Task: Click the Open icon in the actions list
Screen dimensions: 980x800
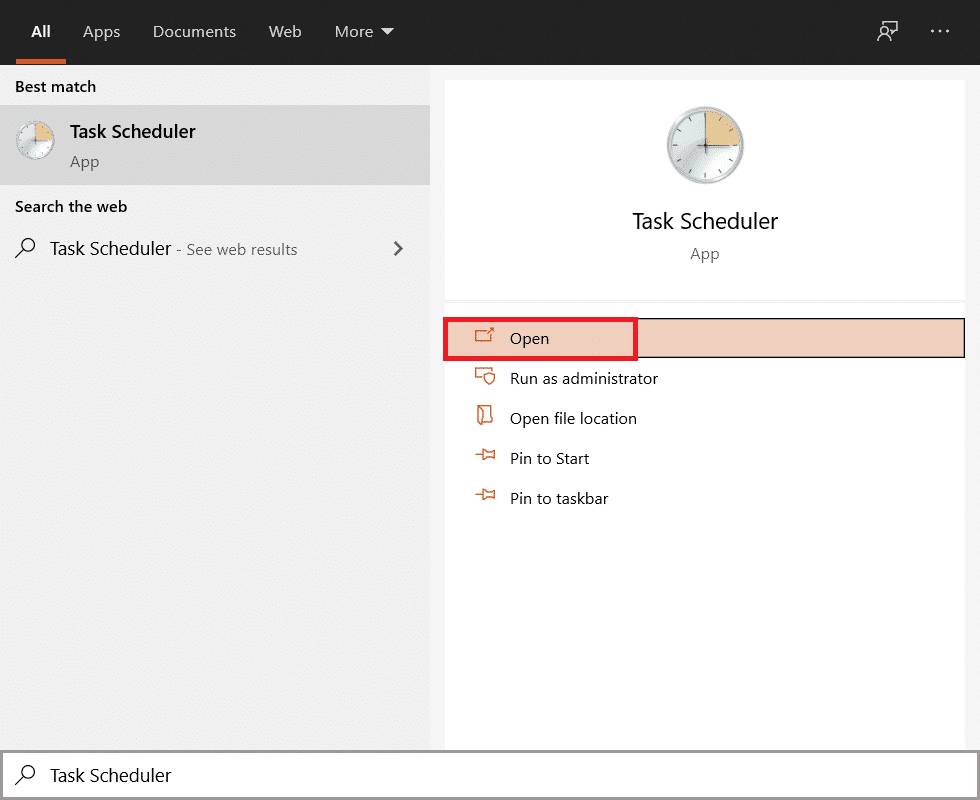Action: 485,337
